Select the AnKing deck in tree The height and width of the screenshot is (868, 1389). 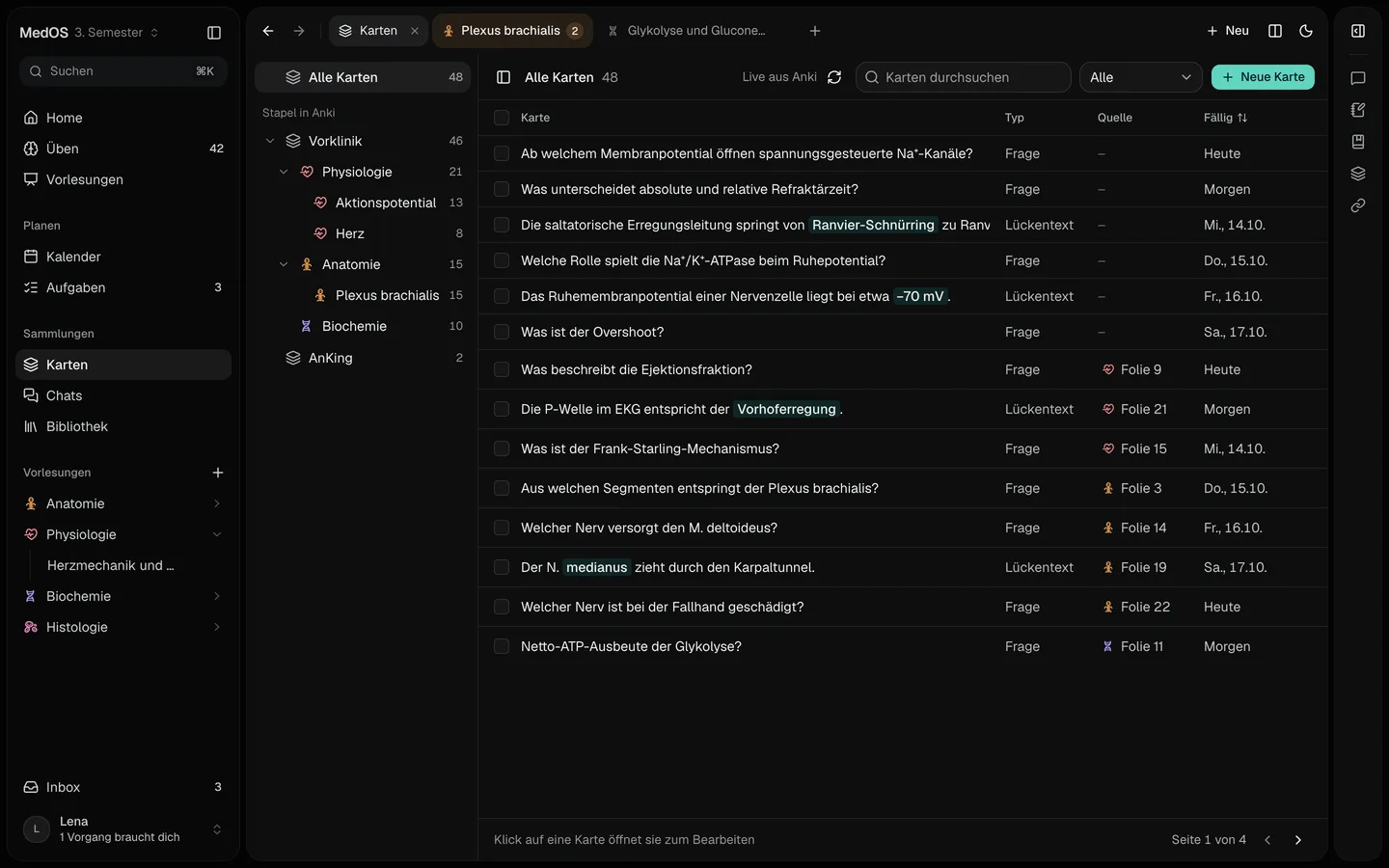click(x=363, y=358)
